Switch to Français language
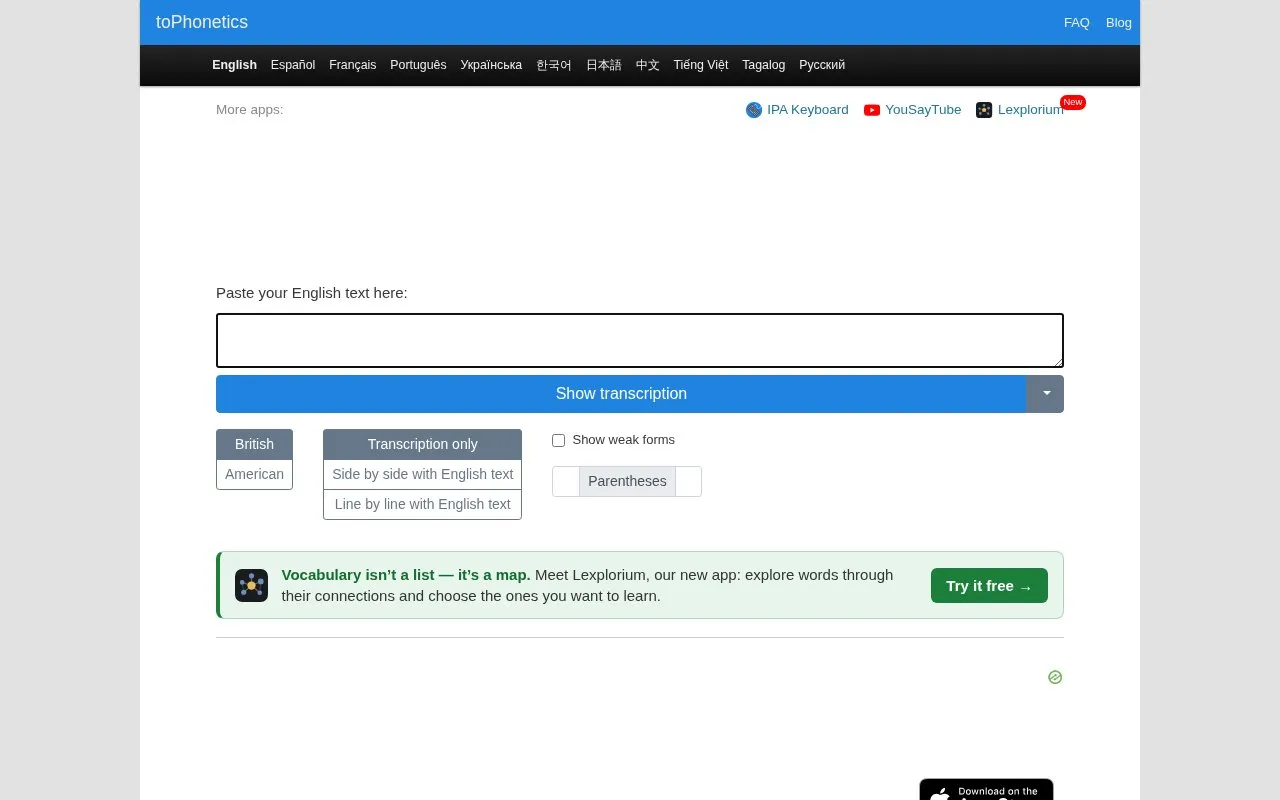This screenshot has height=800, width=1280. tap(353, 65)
